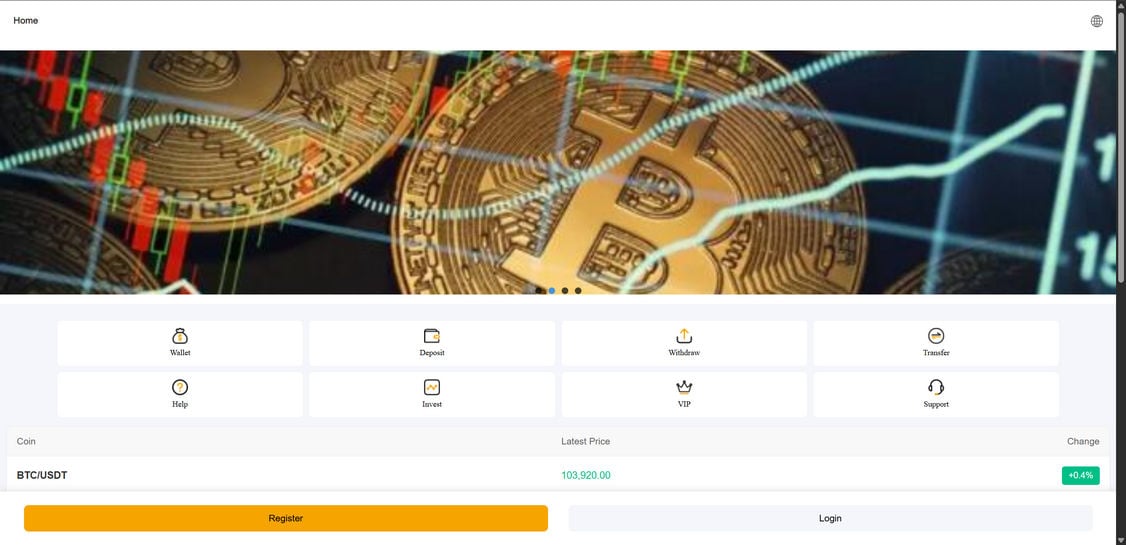Image resolution: width=1126 pixels, height=545 pixels.
Task: Select the second blue carousel dot
Action: click(x=552, y=291)
